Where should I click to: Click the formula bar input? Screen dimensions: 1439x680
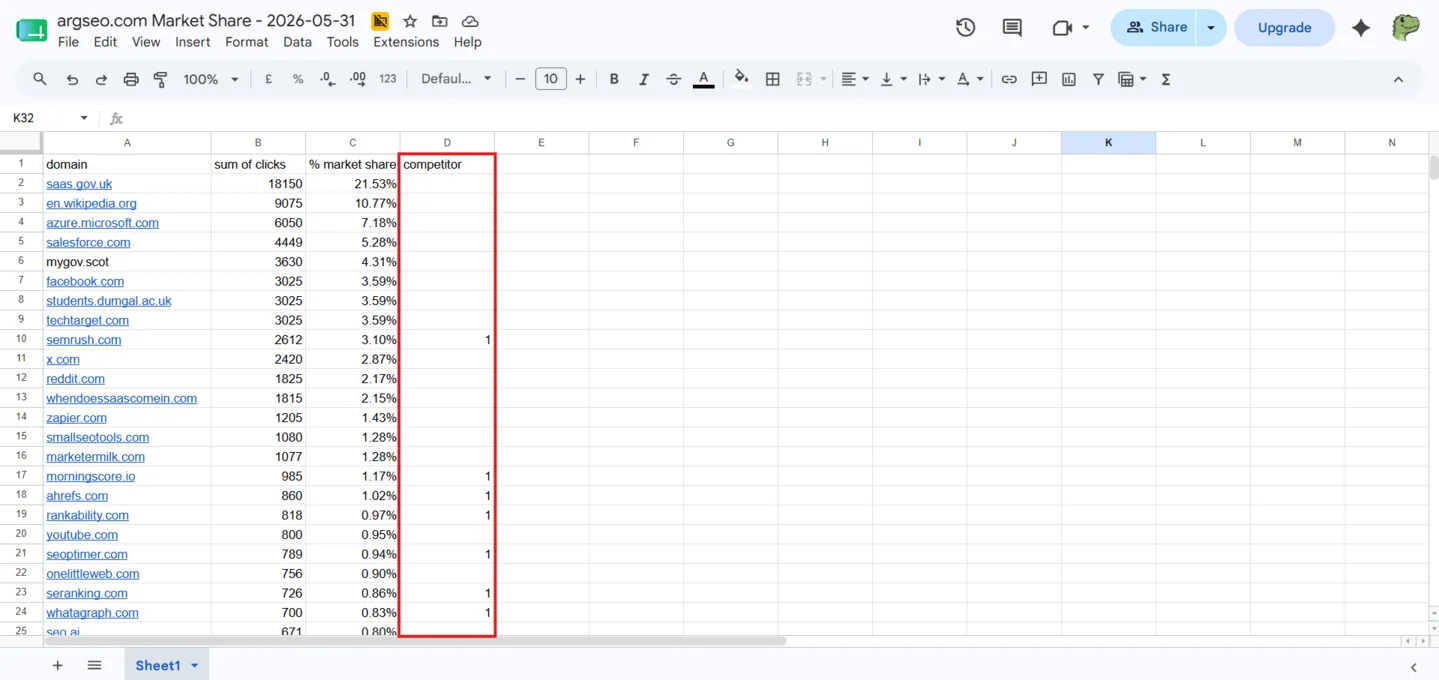[x=780, y=118]
